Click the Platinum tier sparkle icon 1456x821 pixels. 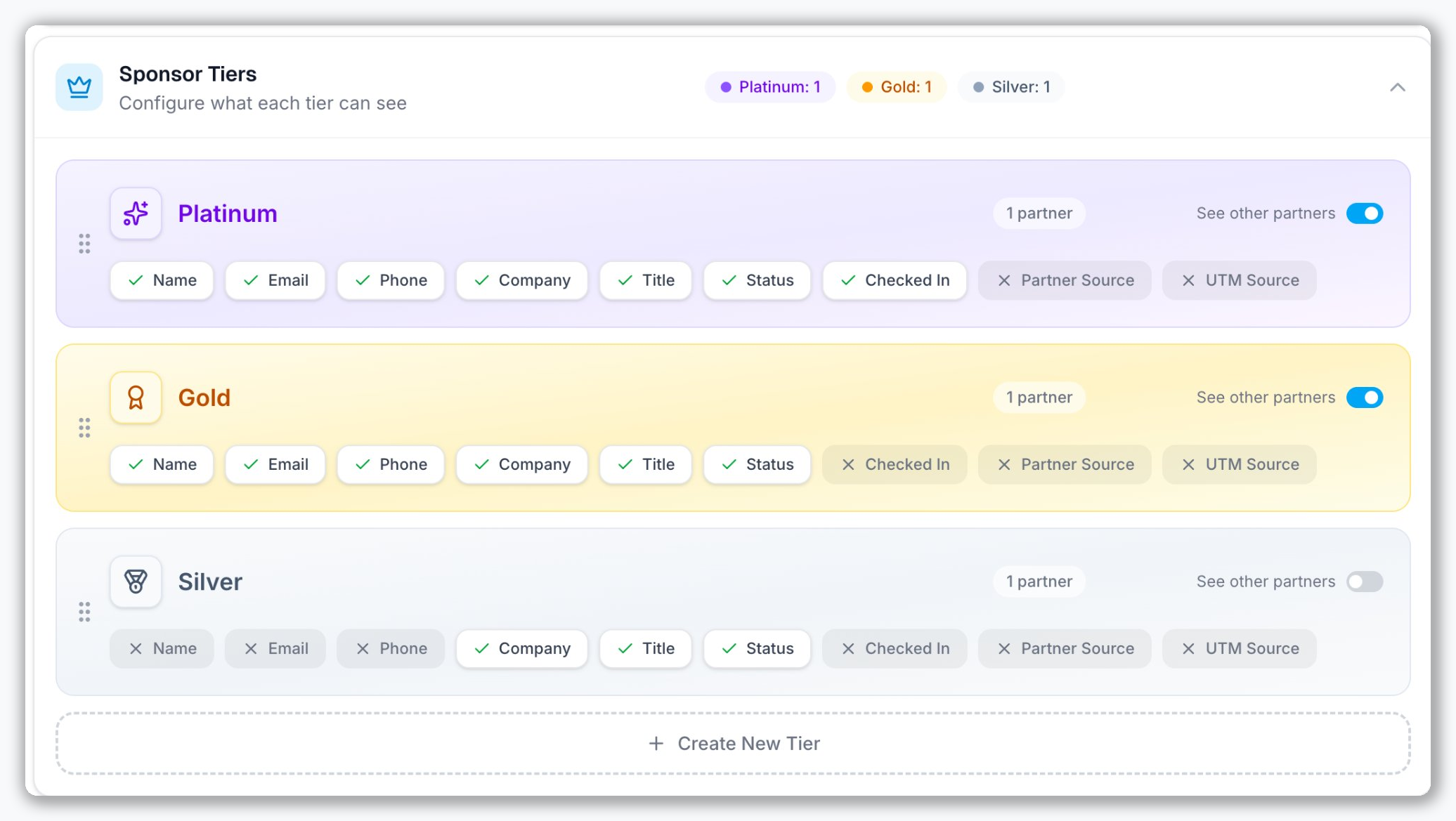135,213
